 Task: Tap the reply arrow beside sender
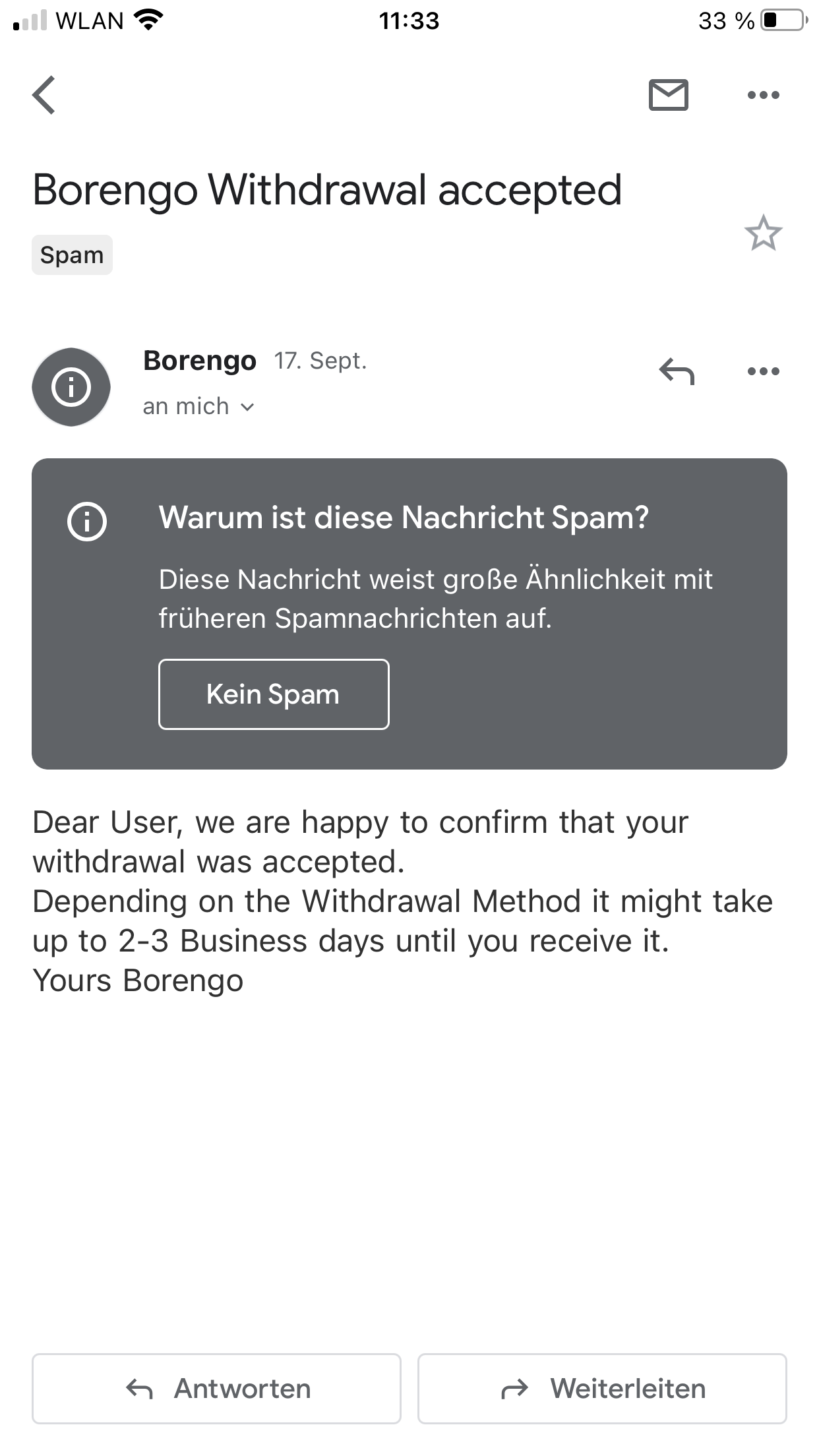click(x=677, y=372)
